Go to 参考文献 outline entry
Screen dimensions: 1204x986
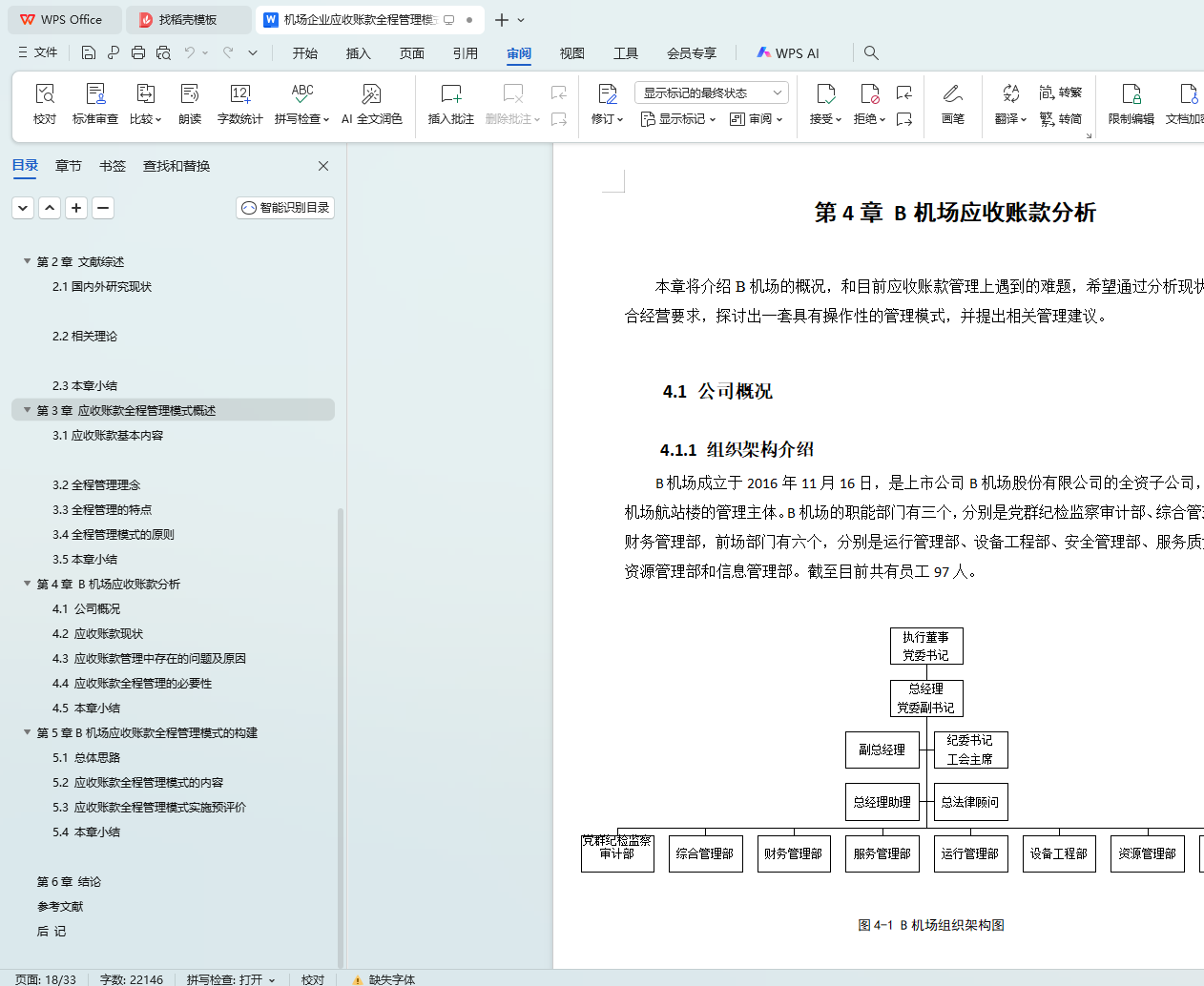click(60, 906)
